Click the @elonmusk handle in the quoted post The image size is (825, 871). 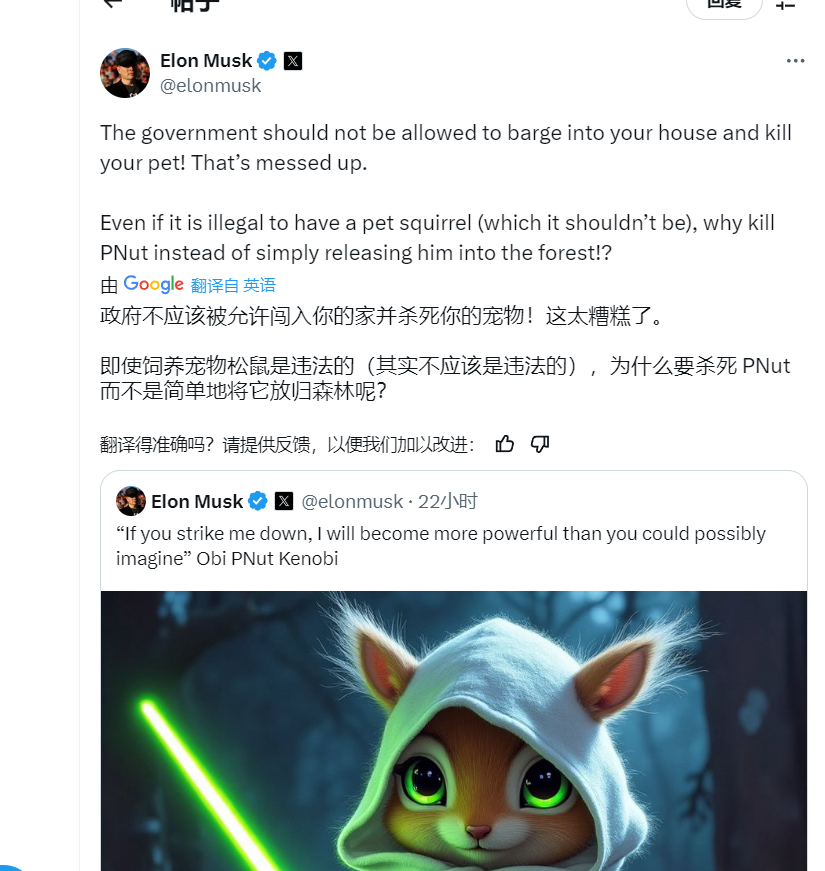point(352,502)
